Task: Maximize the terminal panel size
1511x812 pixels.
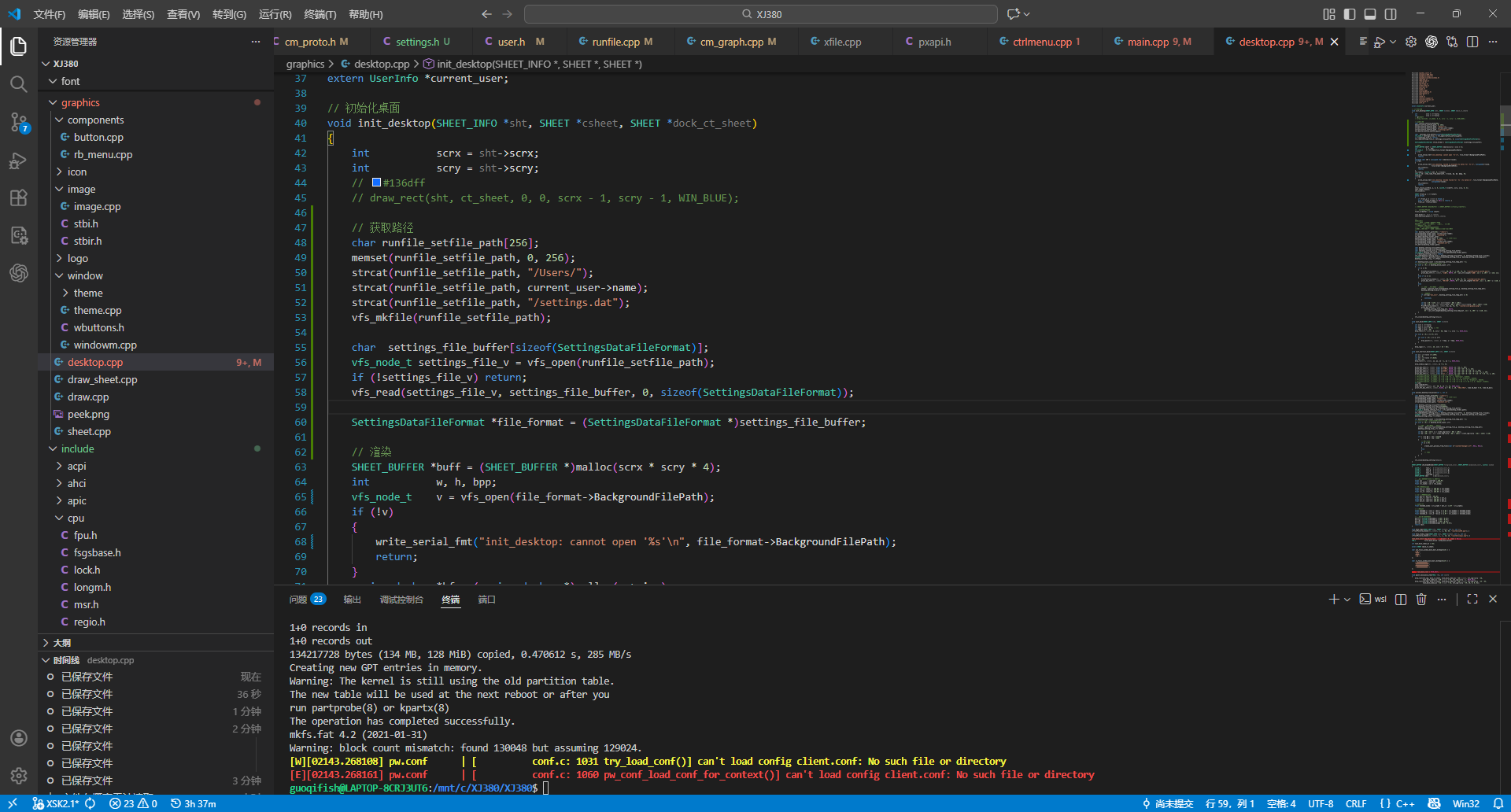Action: (1472, 600)
